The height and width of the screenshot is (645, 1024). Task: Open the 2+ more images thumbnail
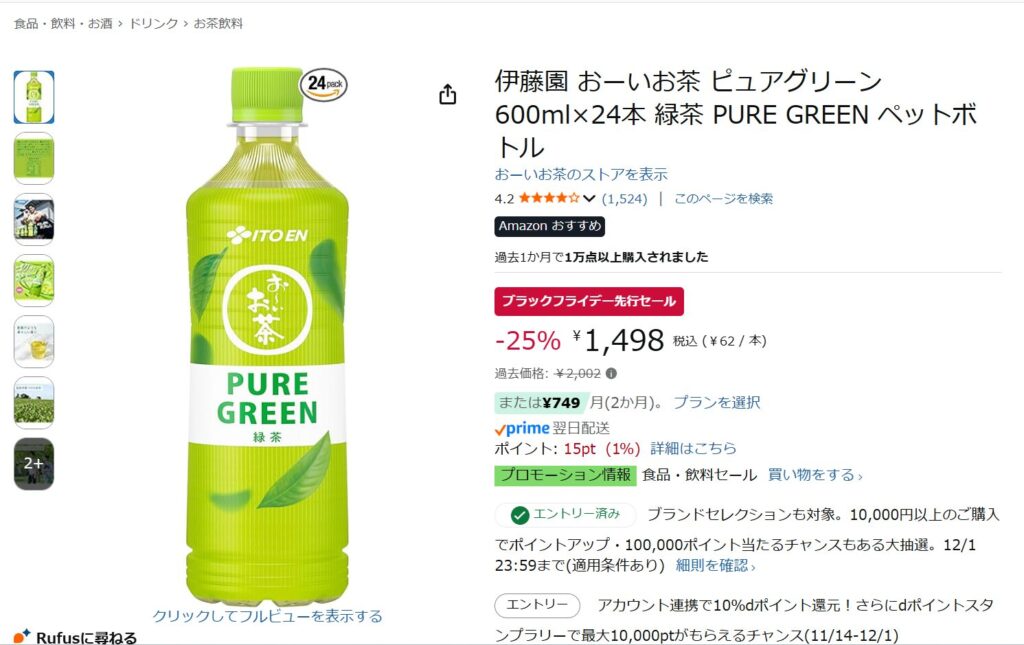(34, 463)
